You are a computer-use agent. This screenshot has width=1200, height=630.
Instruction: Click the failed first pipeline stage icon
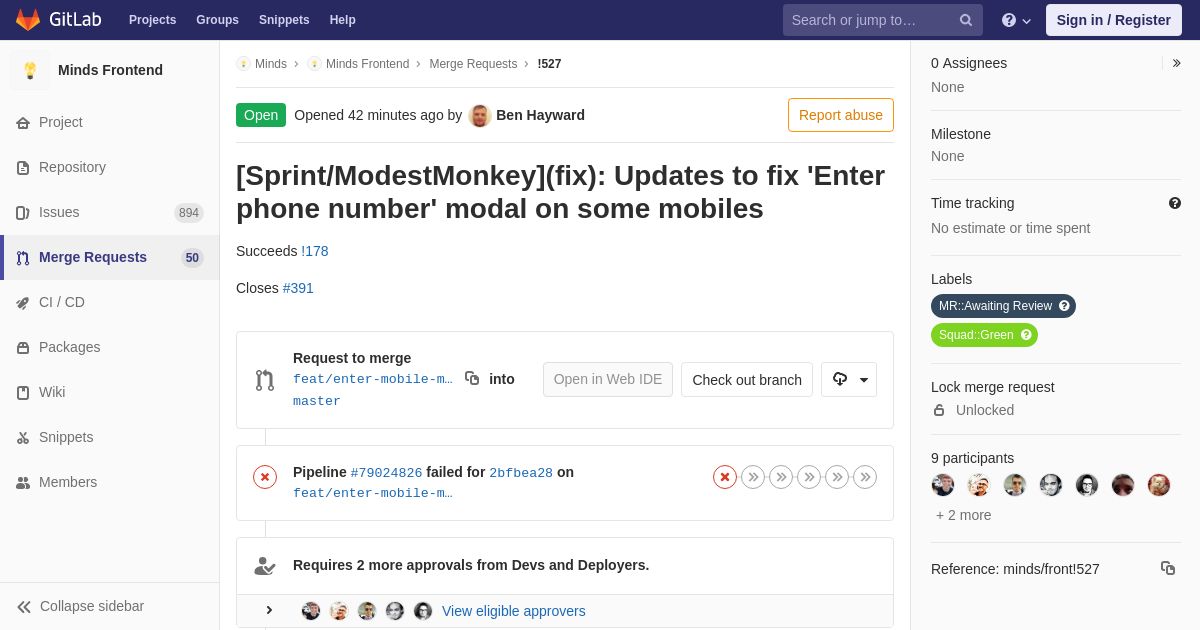pos(725,477)
